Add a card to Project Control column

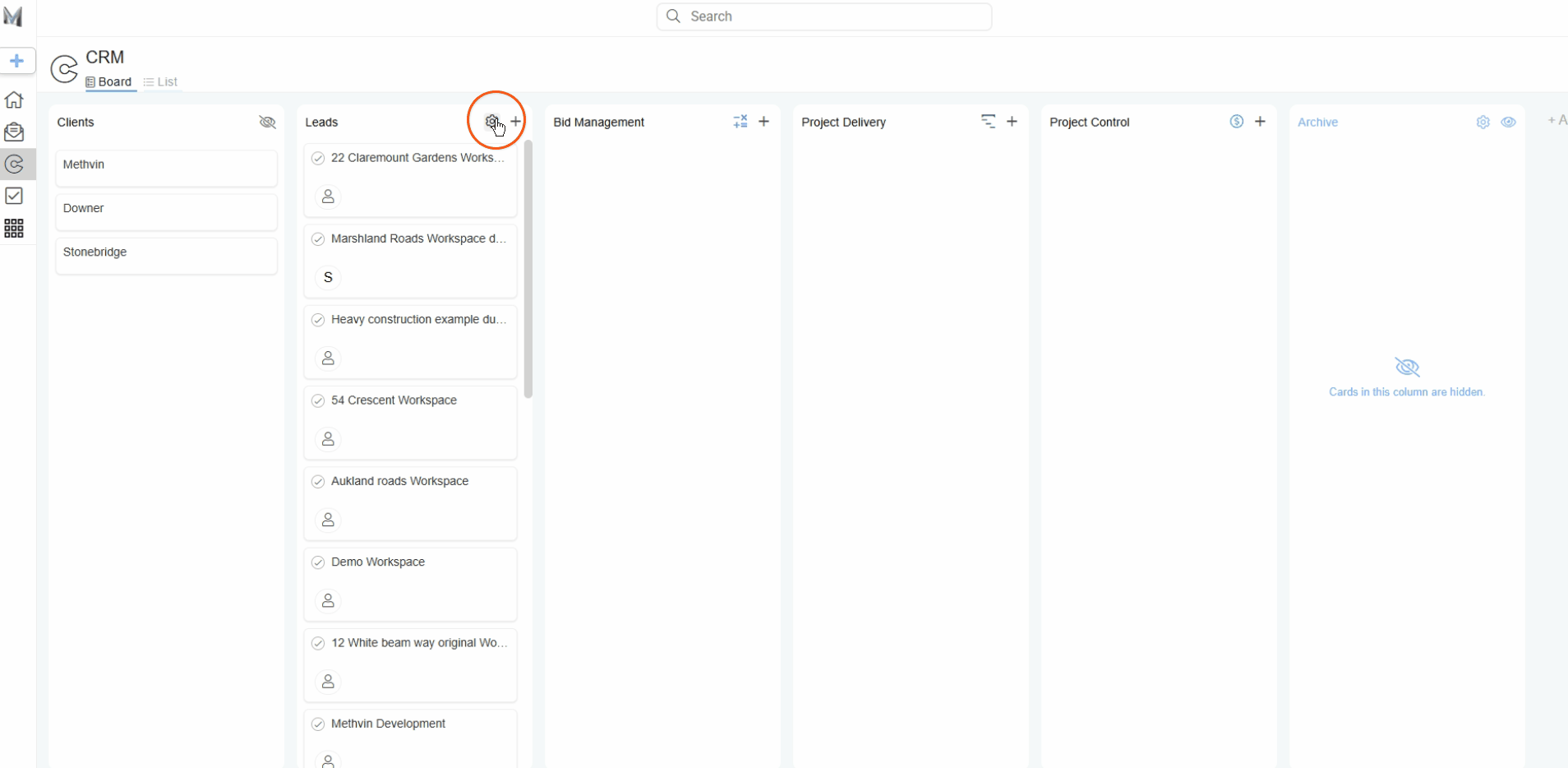[x=1260, y=122]
